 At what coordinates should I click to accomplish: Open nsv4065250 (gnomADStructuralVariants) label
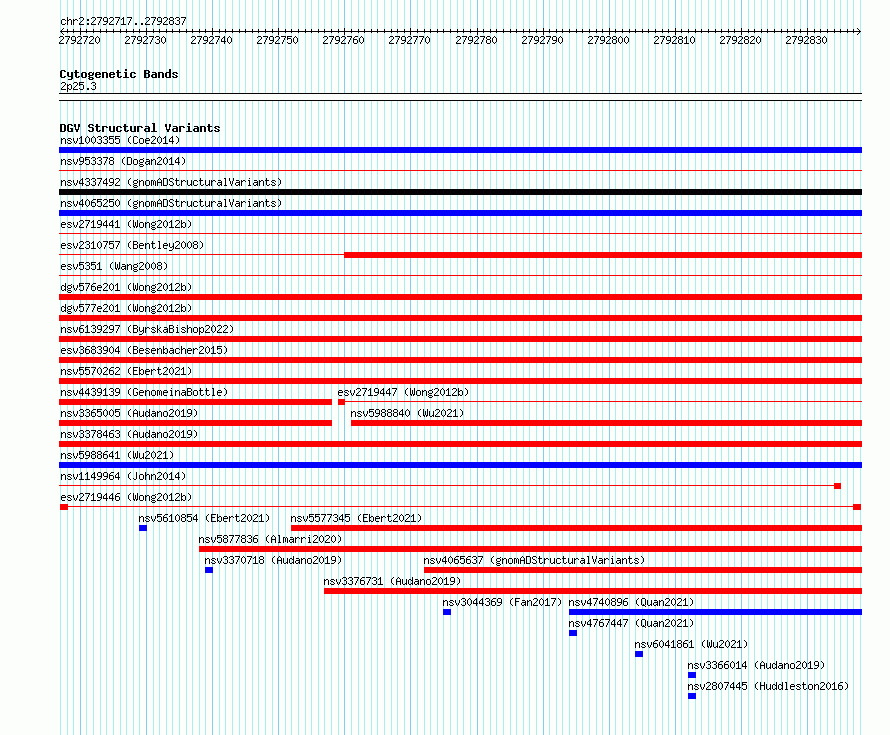click(171, 203)
